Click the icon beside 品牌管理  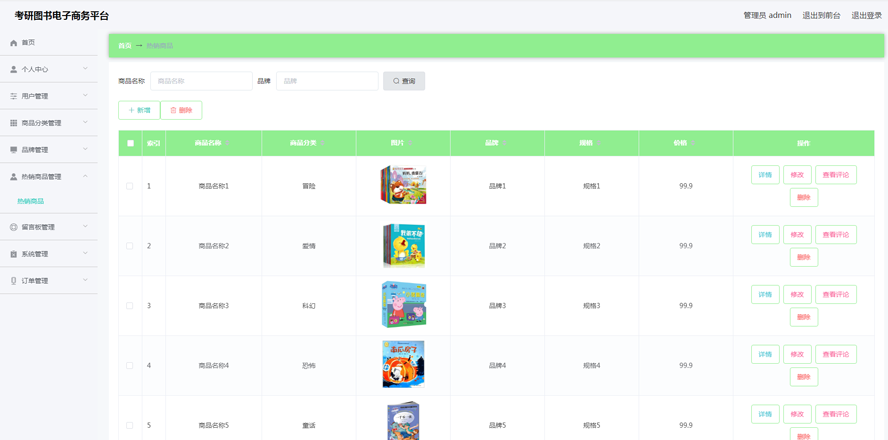pyautogui.click(x=14, y=149)
